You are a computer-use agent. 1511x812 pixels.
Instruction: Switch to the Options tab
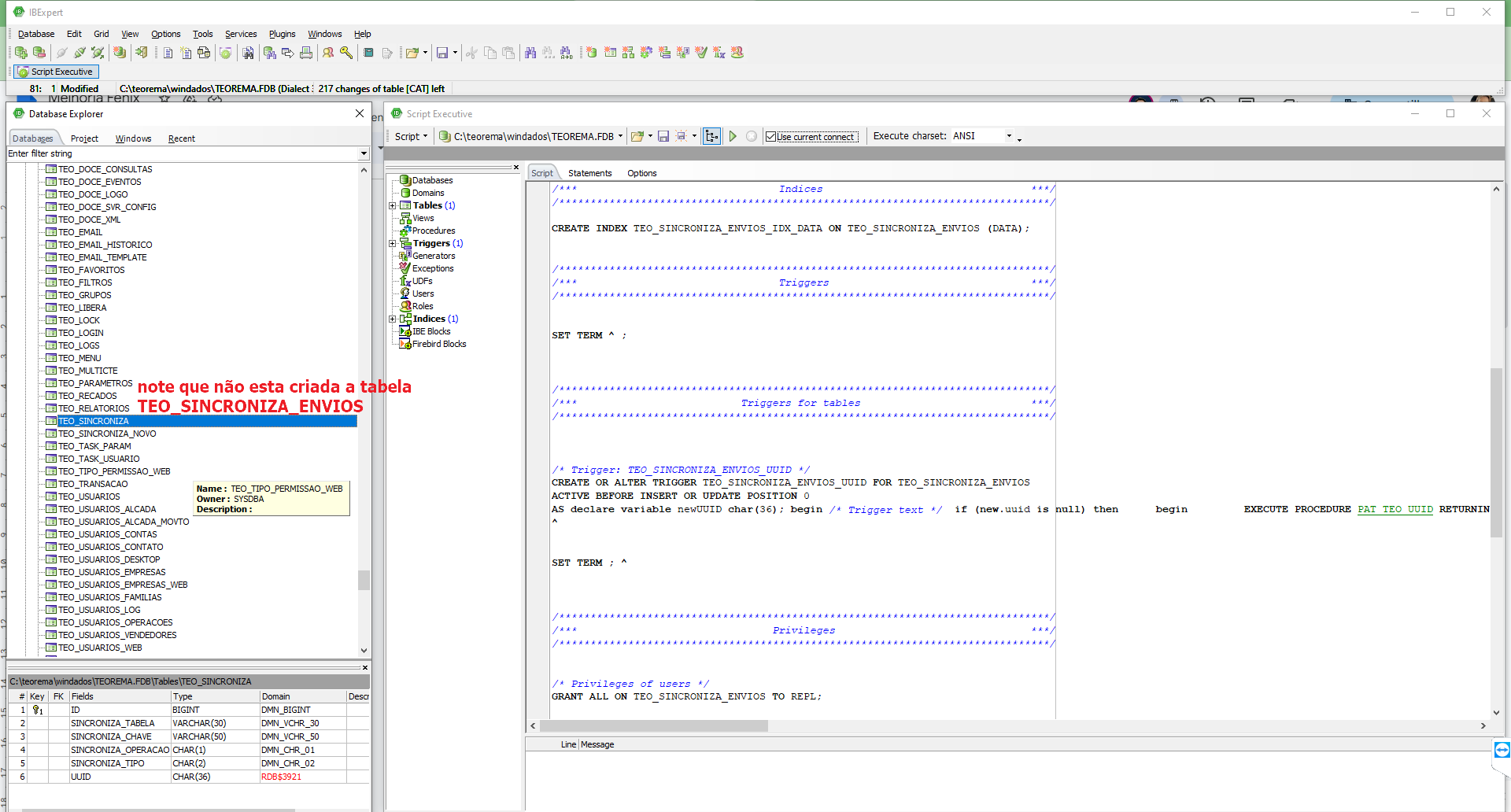pos(641,173)
